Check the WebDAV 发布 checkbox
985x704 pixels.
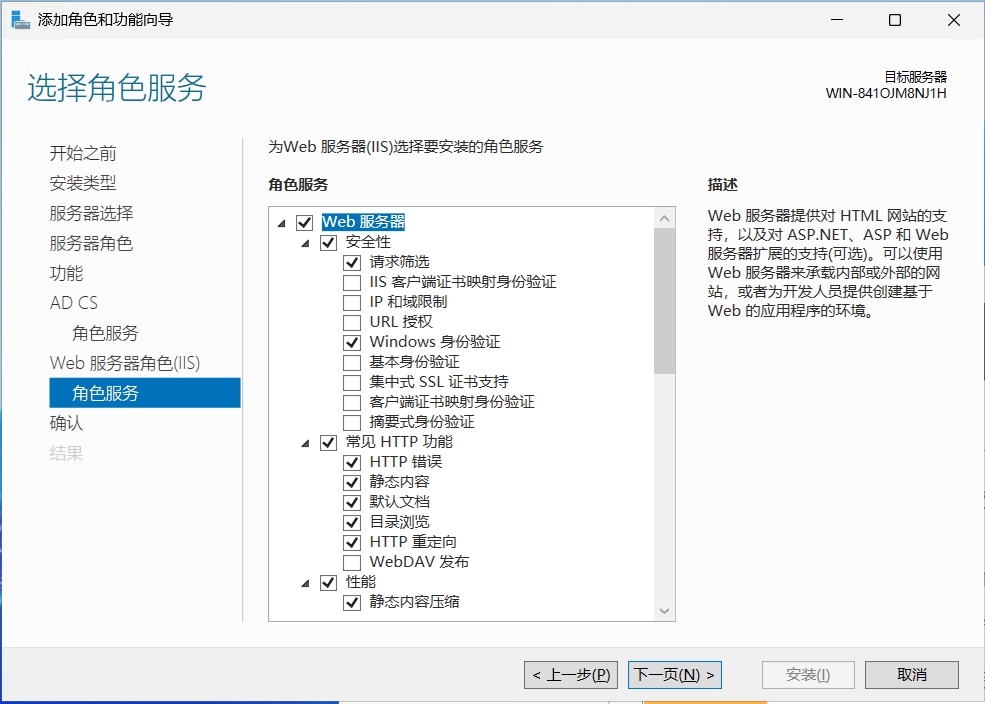[352, 563]
